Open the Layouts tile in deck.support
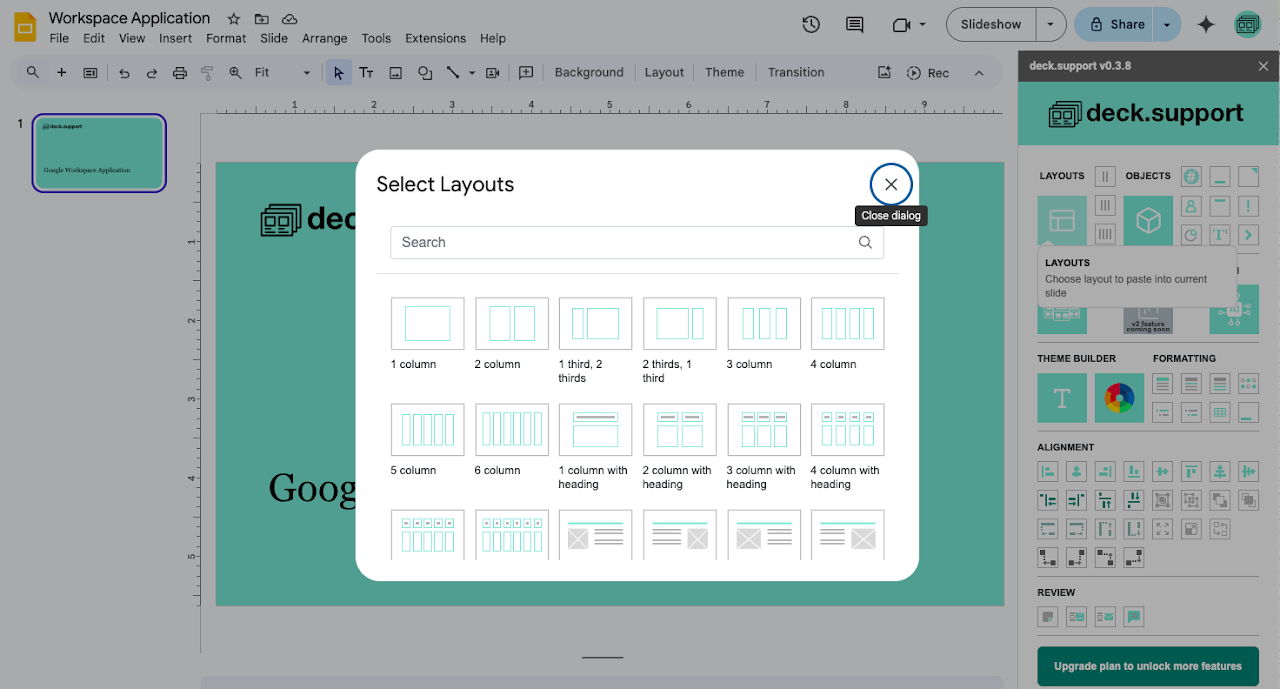This screenshot has height=689, width=1280. [1062, 220]
